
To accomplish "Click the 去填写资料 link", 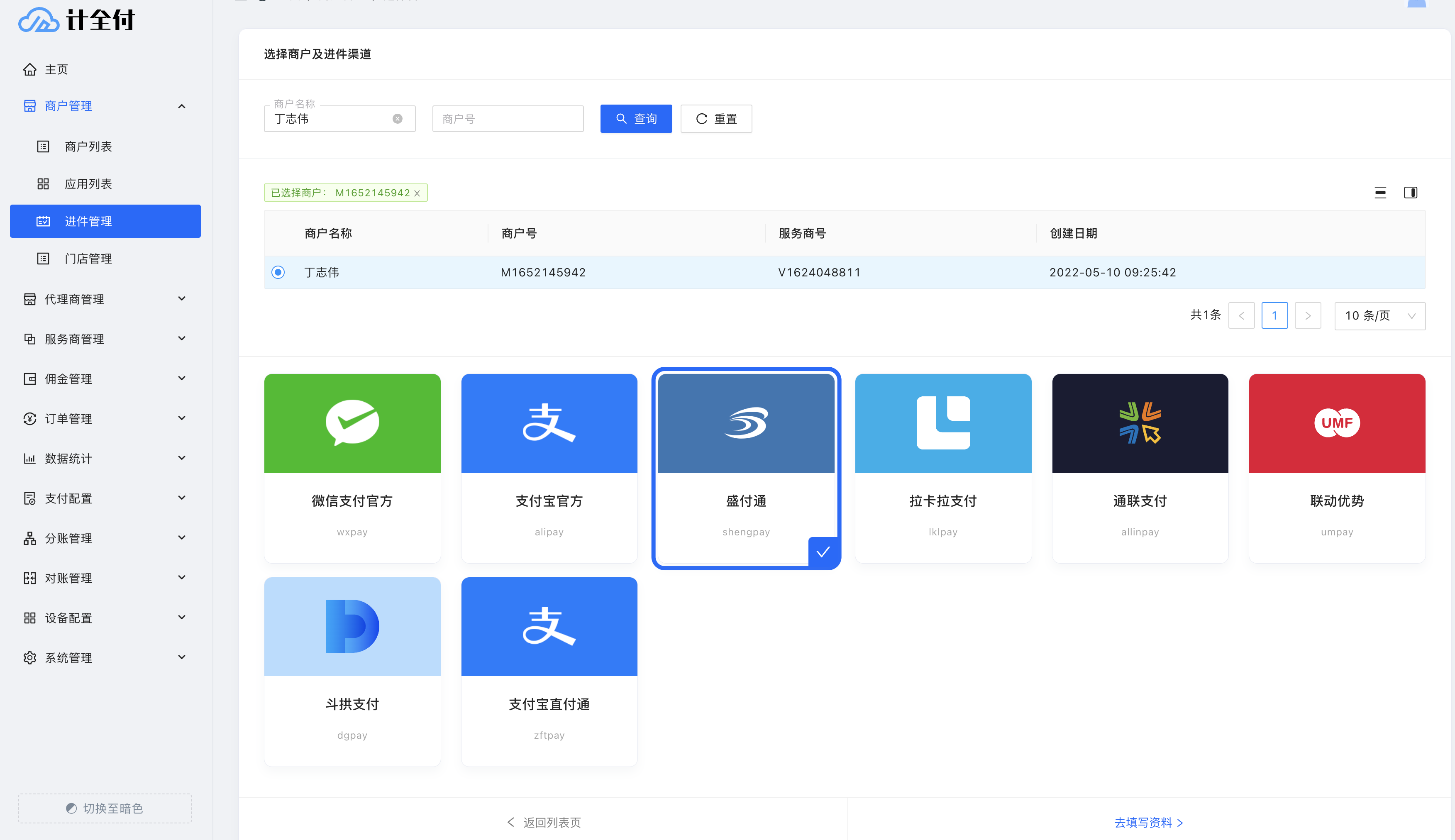I will click(x=1148, y=822).
